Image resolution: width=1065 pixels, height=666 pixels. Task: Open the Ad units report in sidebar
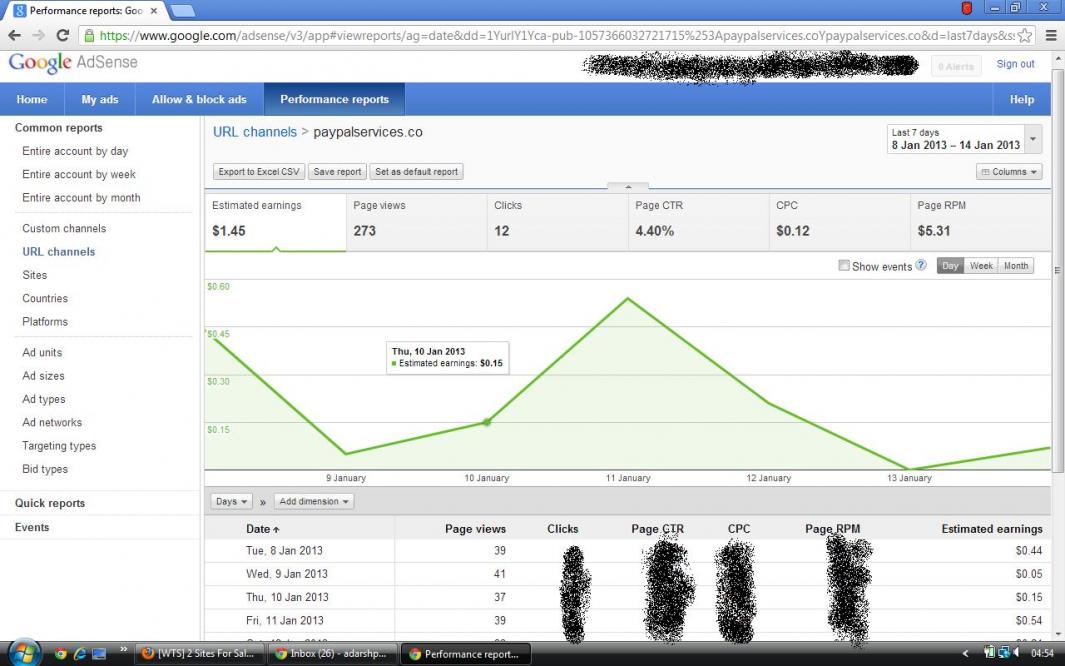coord(42,352)
